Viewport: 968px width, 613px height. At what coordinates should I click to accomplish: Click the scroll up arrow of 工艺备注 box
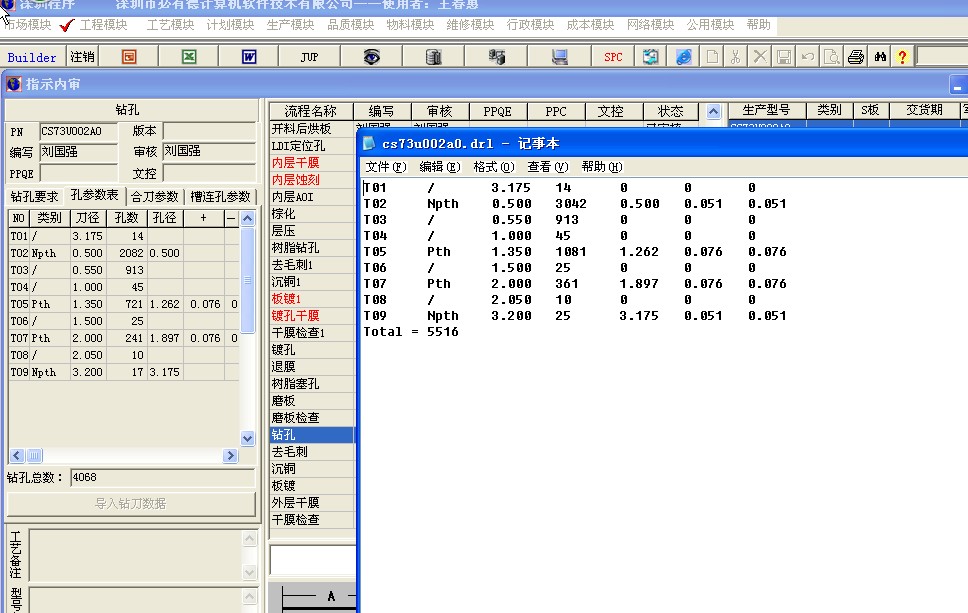pyautogui.click(x=249, y=539)
